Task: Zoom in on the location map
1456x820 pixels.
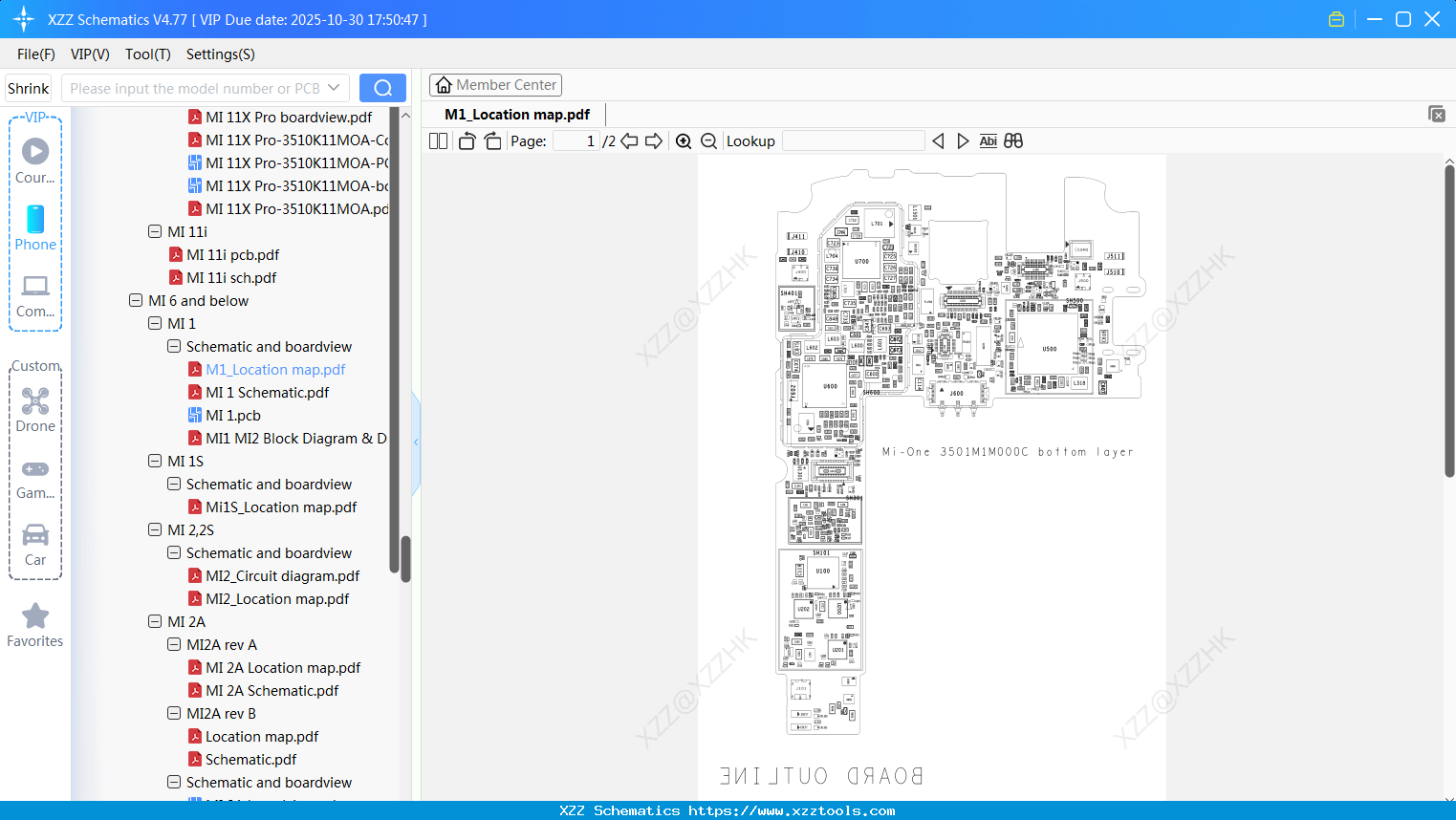Action: tap(684, 140)
